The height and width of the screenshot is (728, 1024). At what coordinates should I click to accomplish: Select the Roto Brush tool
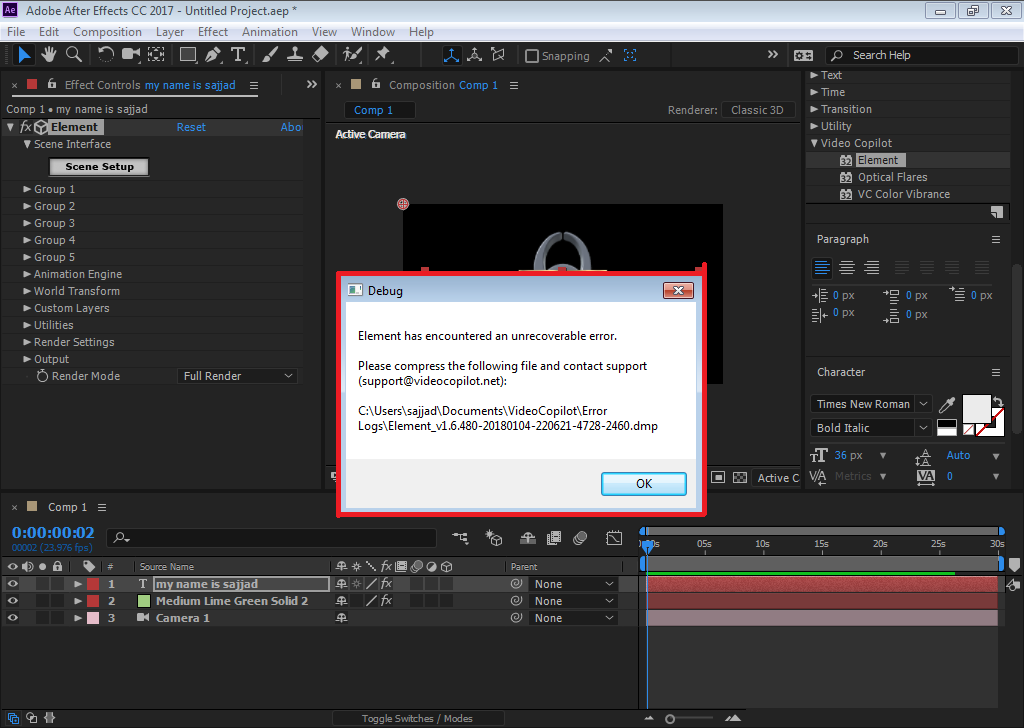(x=353, y=55)
